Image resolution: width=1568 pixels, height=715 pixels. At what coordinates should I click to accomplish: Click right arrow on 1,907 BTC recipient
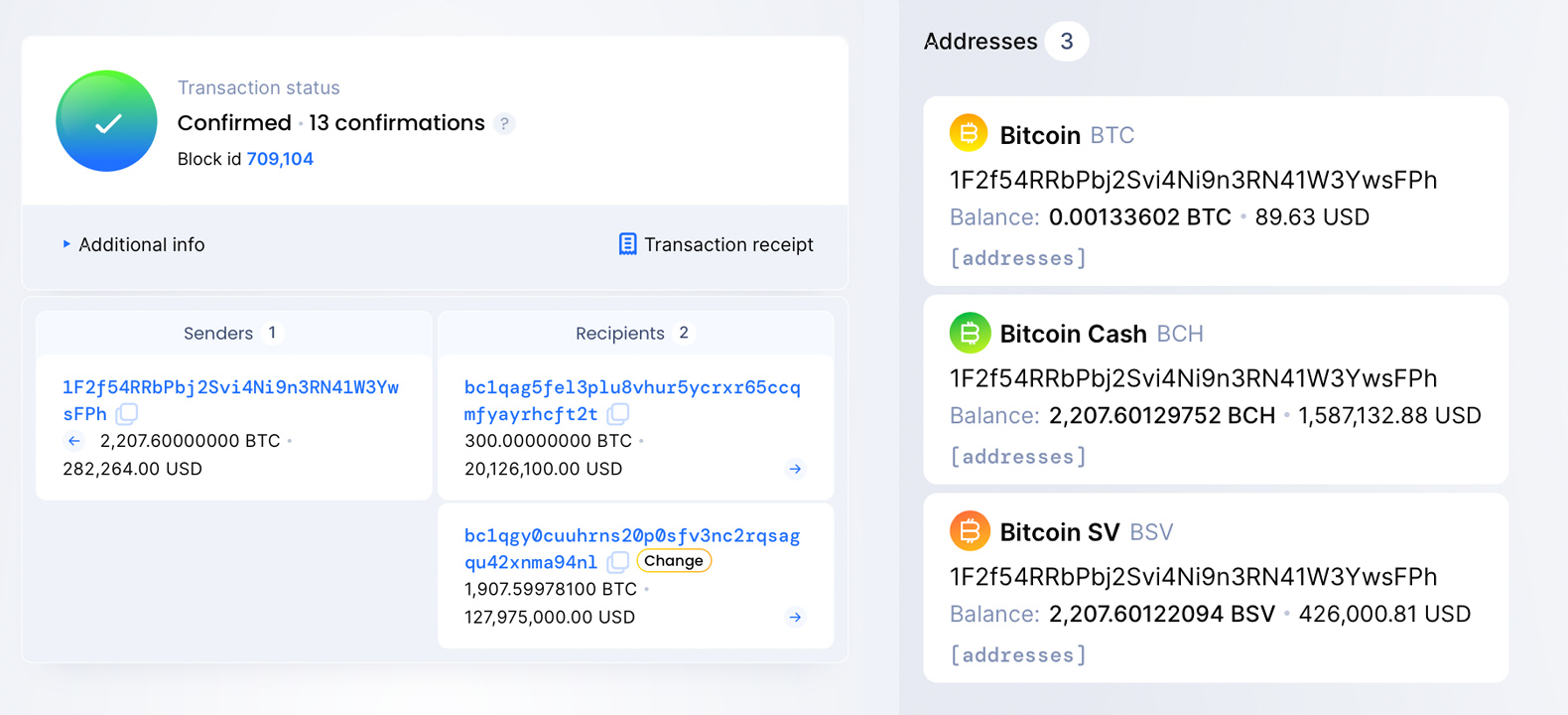coord(795,618)
